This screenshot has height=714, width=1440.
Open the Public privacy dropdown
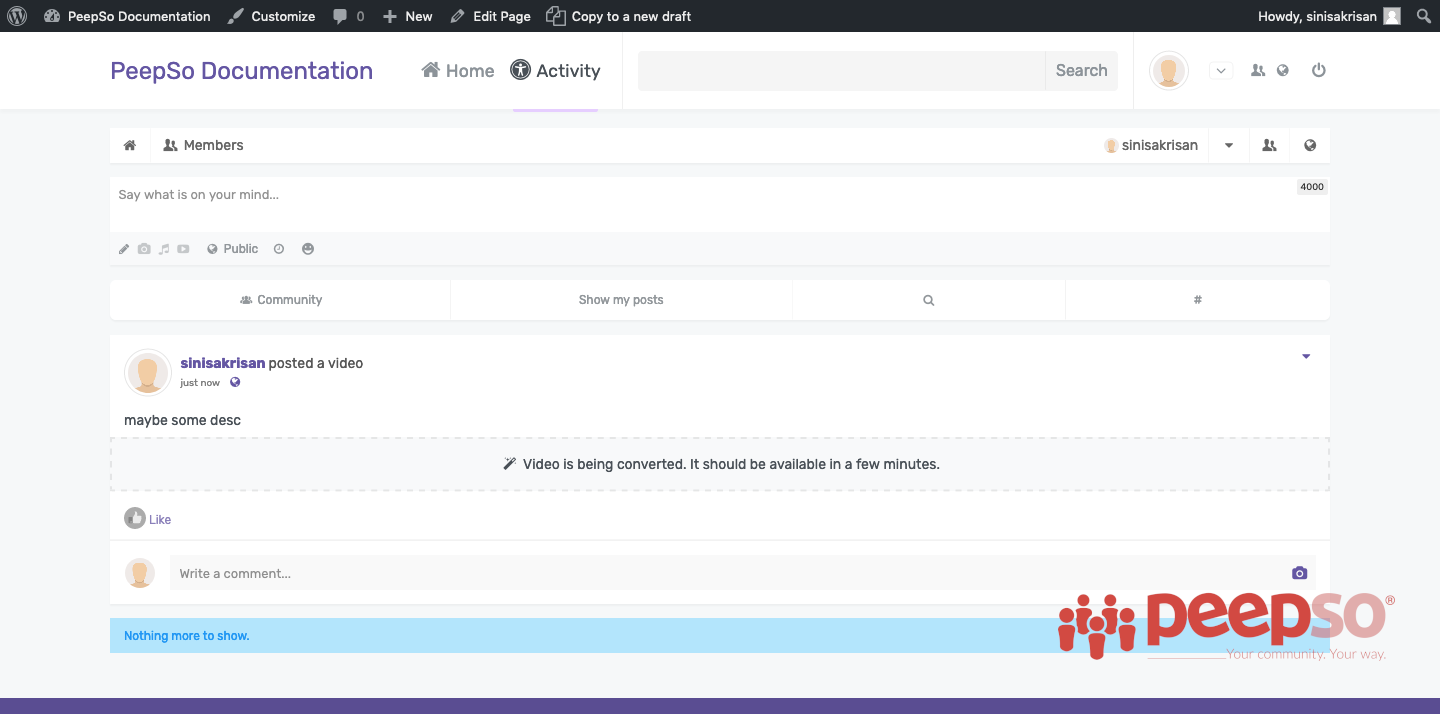coord(232,249)
